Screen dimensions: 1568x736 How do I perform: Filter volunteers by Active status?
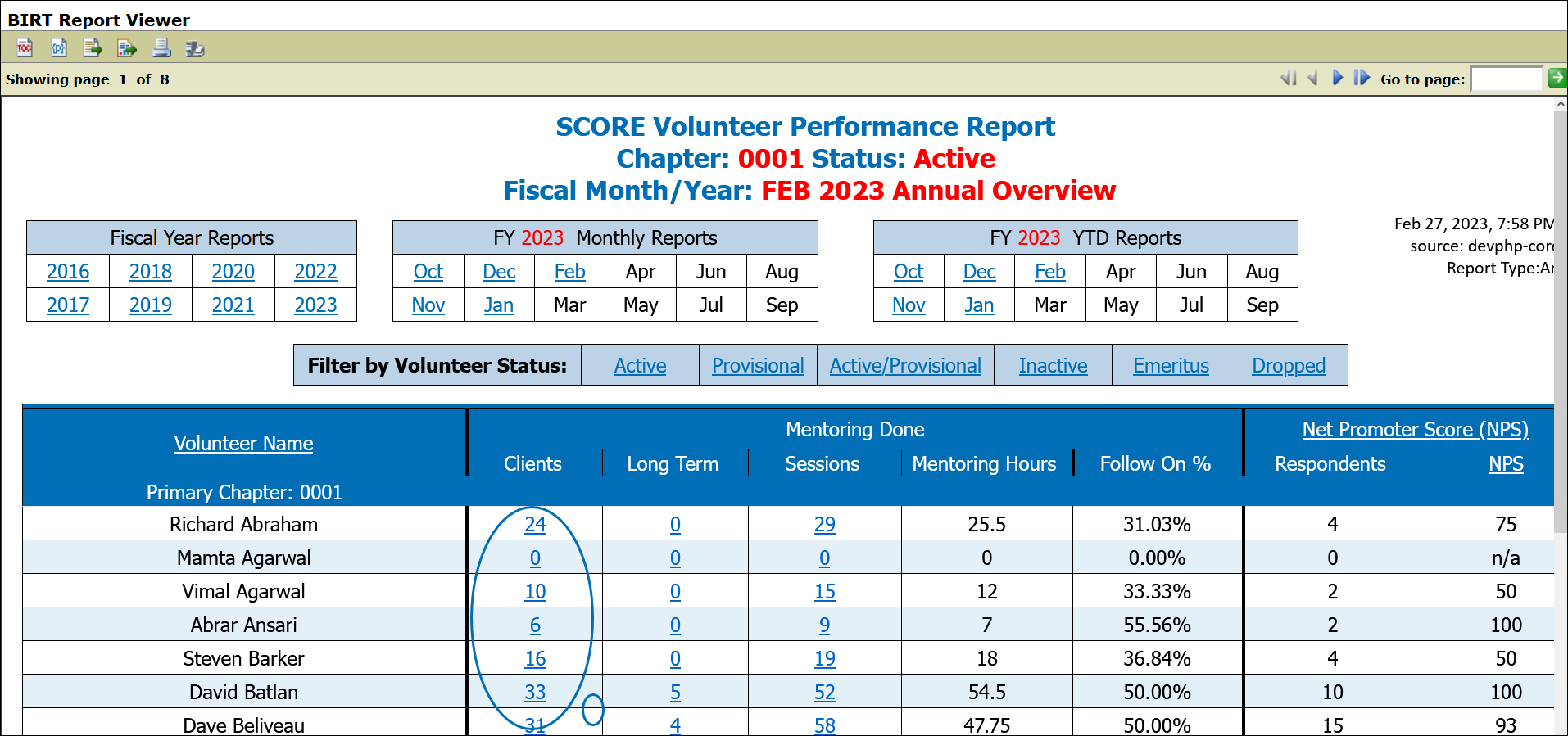641,365
